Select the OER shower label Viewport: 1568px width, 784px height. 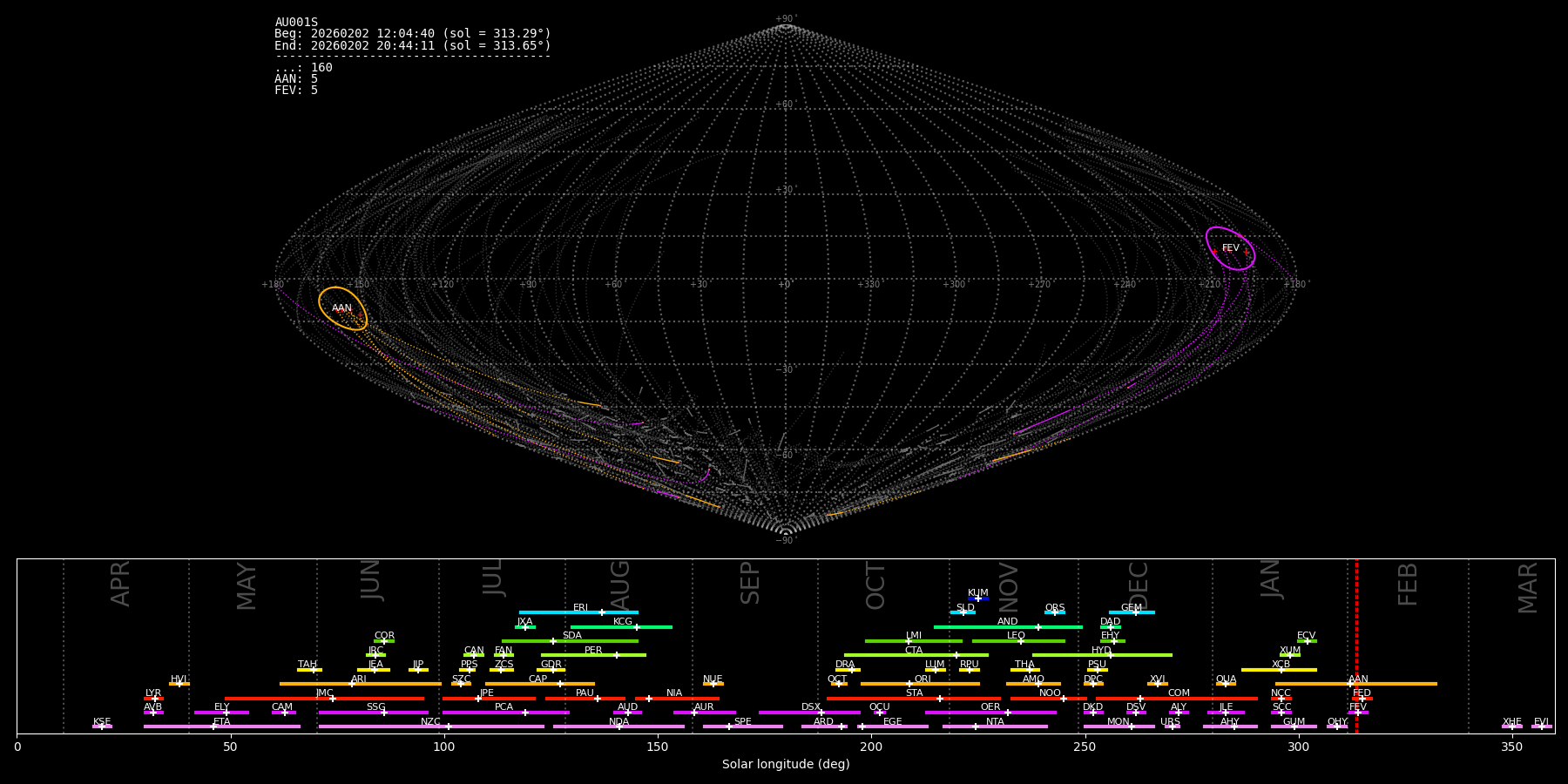[x=990, y=707]
